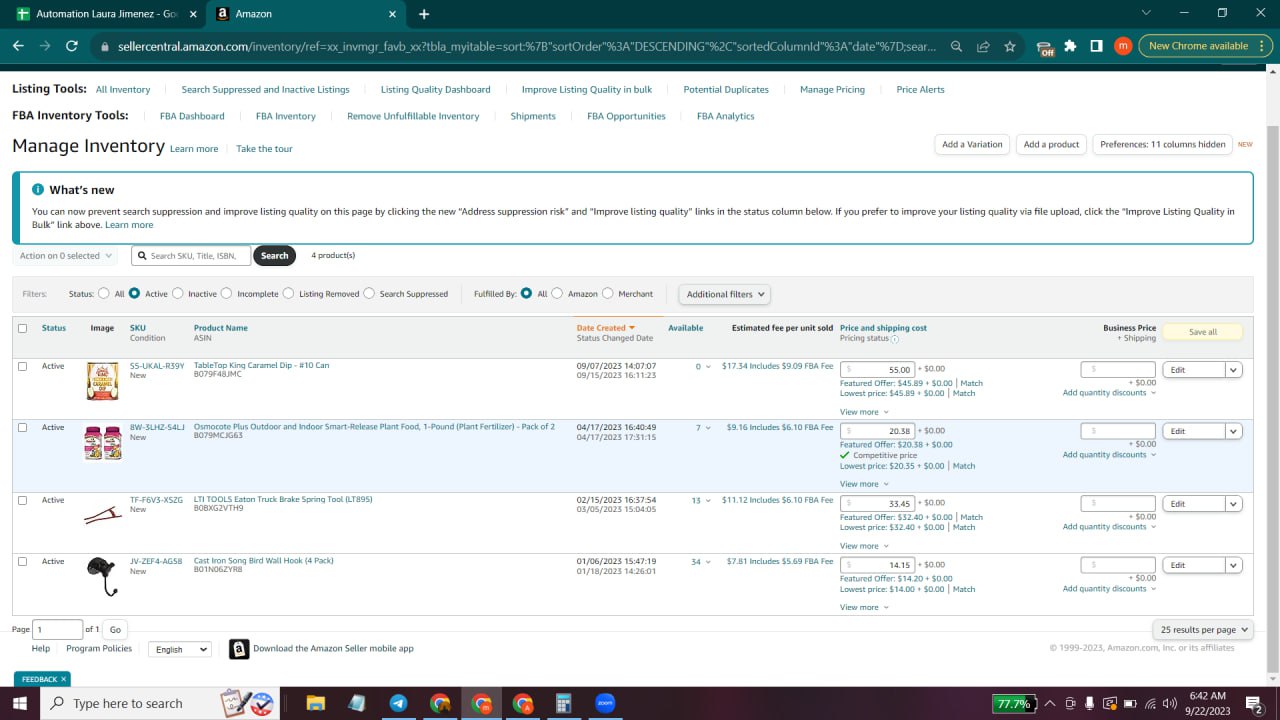Select 'Merchant' fulfilled-by radio button
This screenshot has height=720, width=1280.
608,294
